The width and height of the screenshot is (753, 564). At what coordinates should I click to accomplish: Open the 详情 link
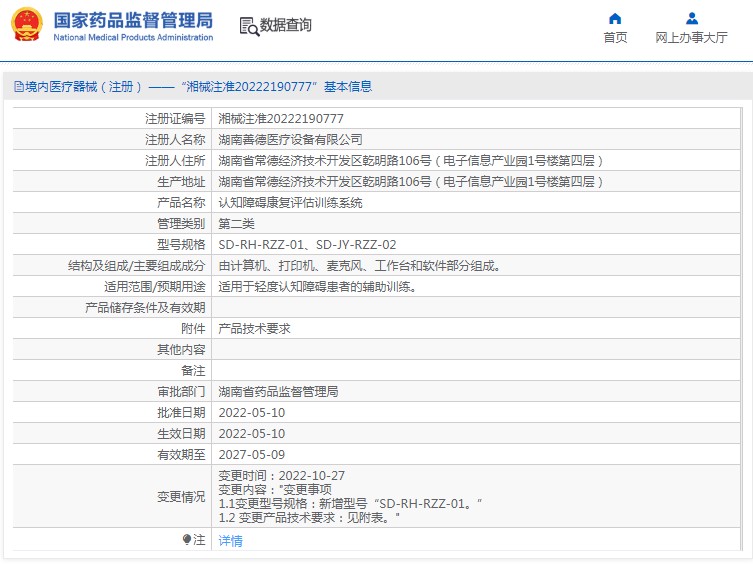click(231, 540)
